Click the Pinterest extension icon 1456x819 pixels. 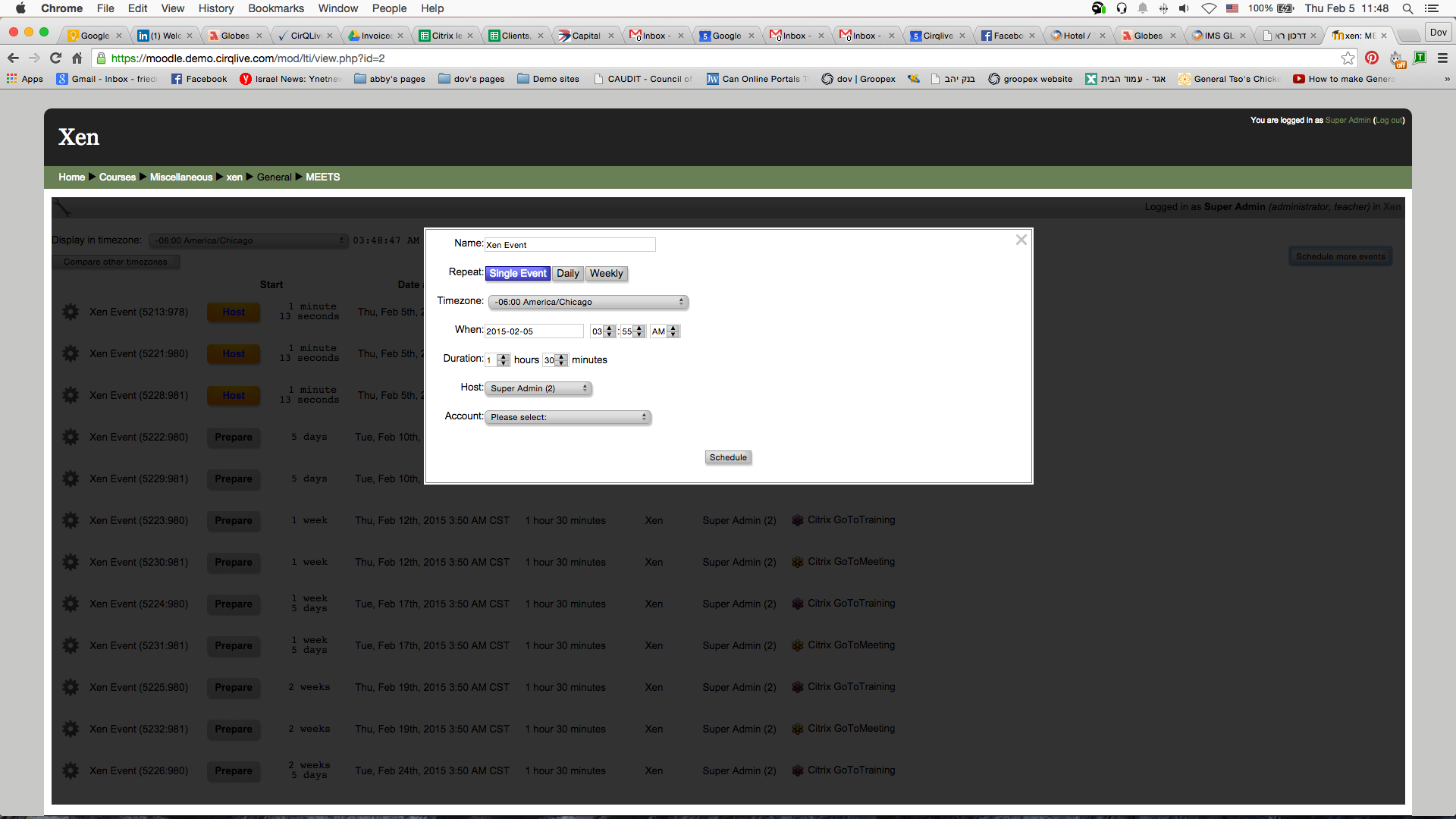tap(1372, 58)
